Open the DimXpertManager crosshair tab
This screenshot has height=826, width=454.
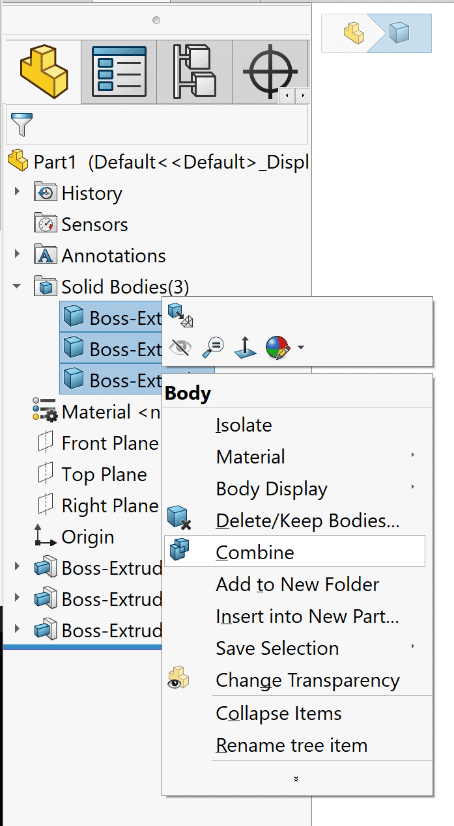[x=270, y=72]
